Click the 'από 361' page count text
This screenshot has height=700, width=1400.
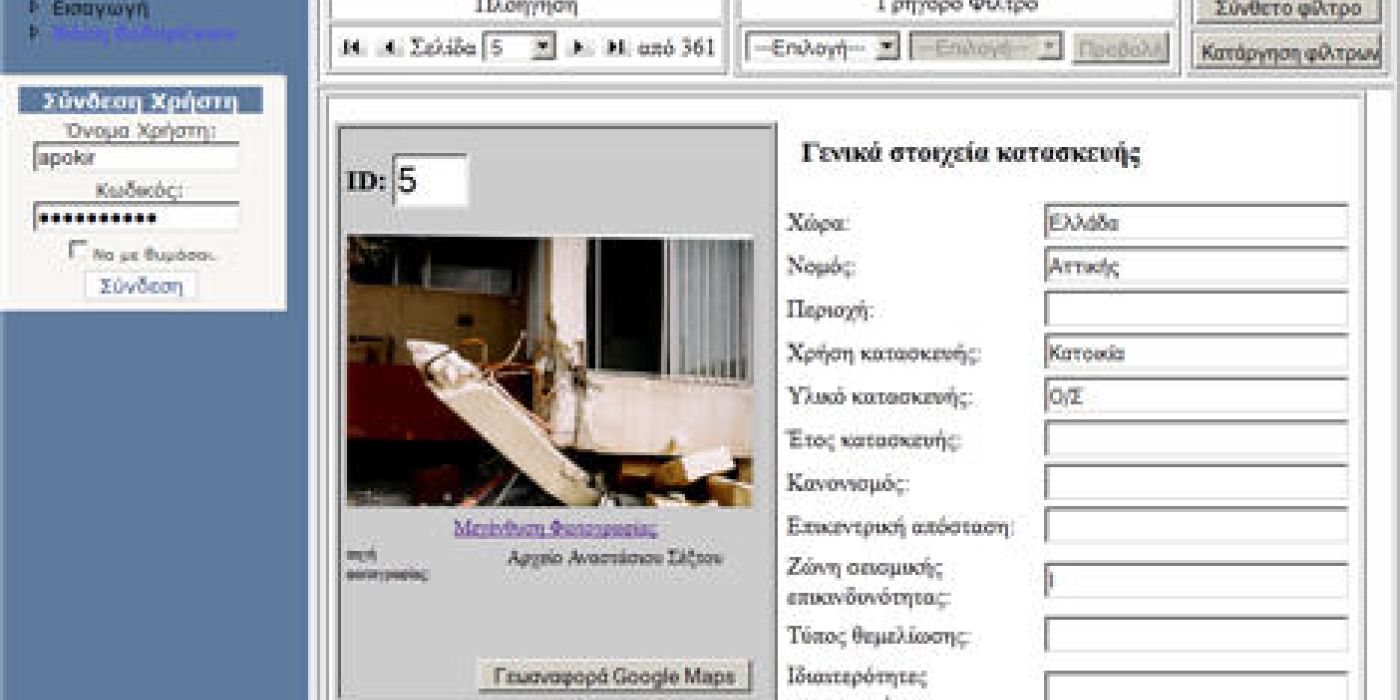pyautogui.click(x=676, y=47)
